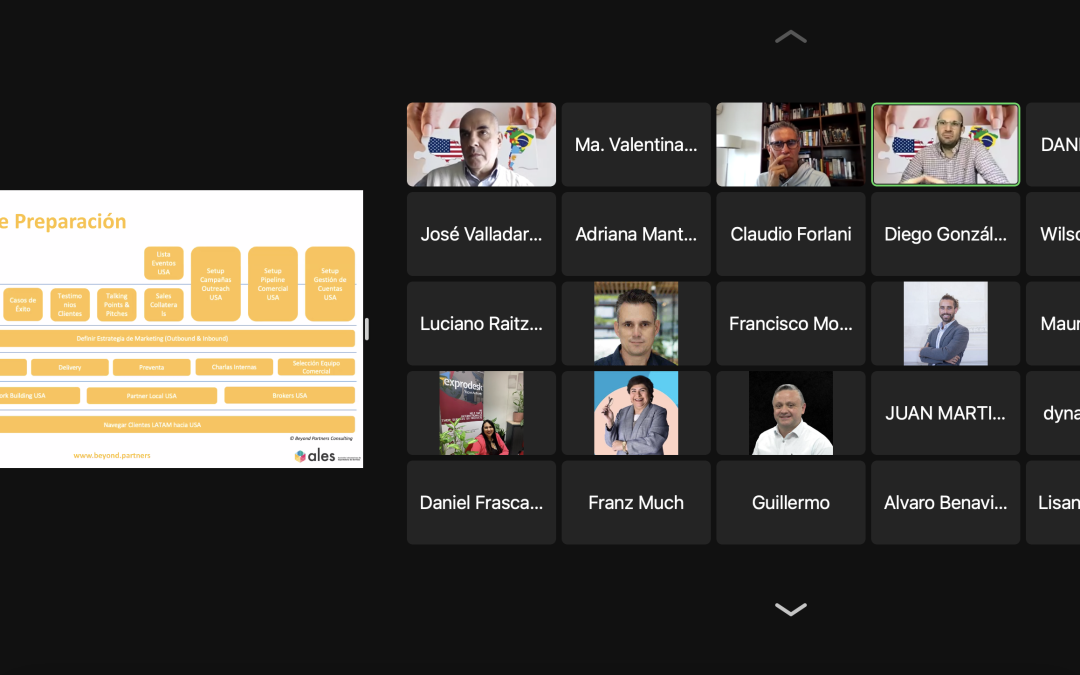Select the Alvaro Benavi participant tile
1080x675 pixels.
945,503
